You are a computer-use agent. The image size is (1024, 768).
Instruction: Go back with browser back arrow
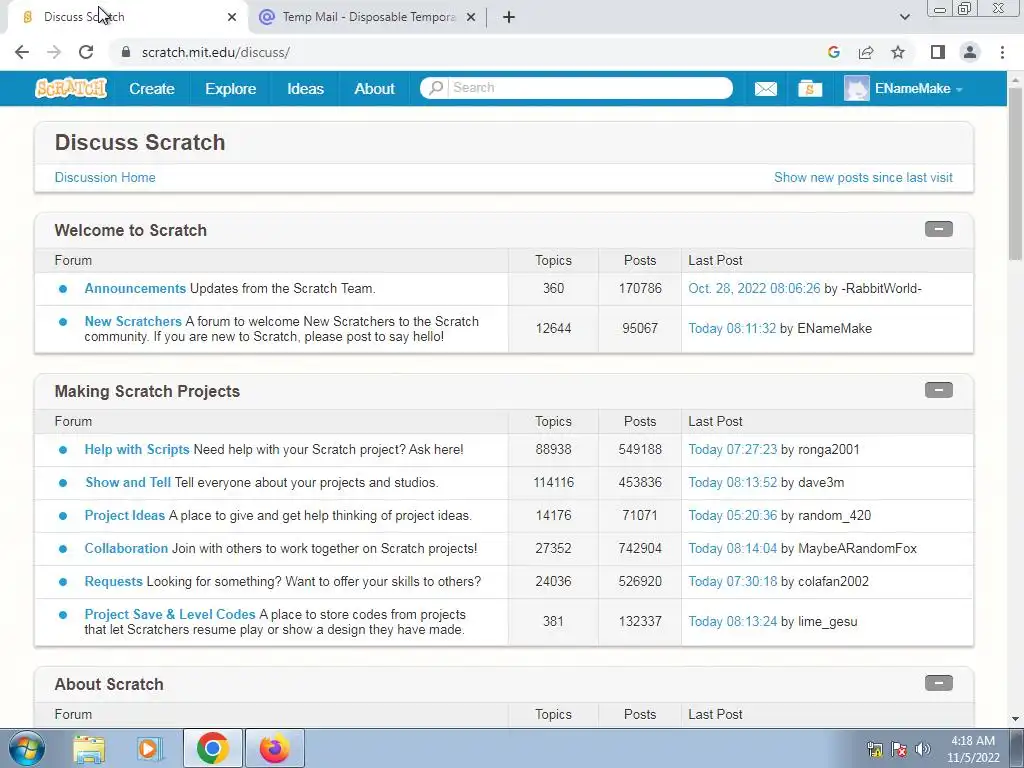click(x=22, y=52)
